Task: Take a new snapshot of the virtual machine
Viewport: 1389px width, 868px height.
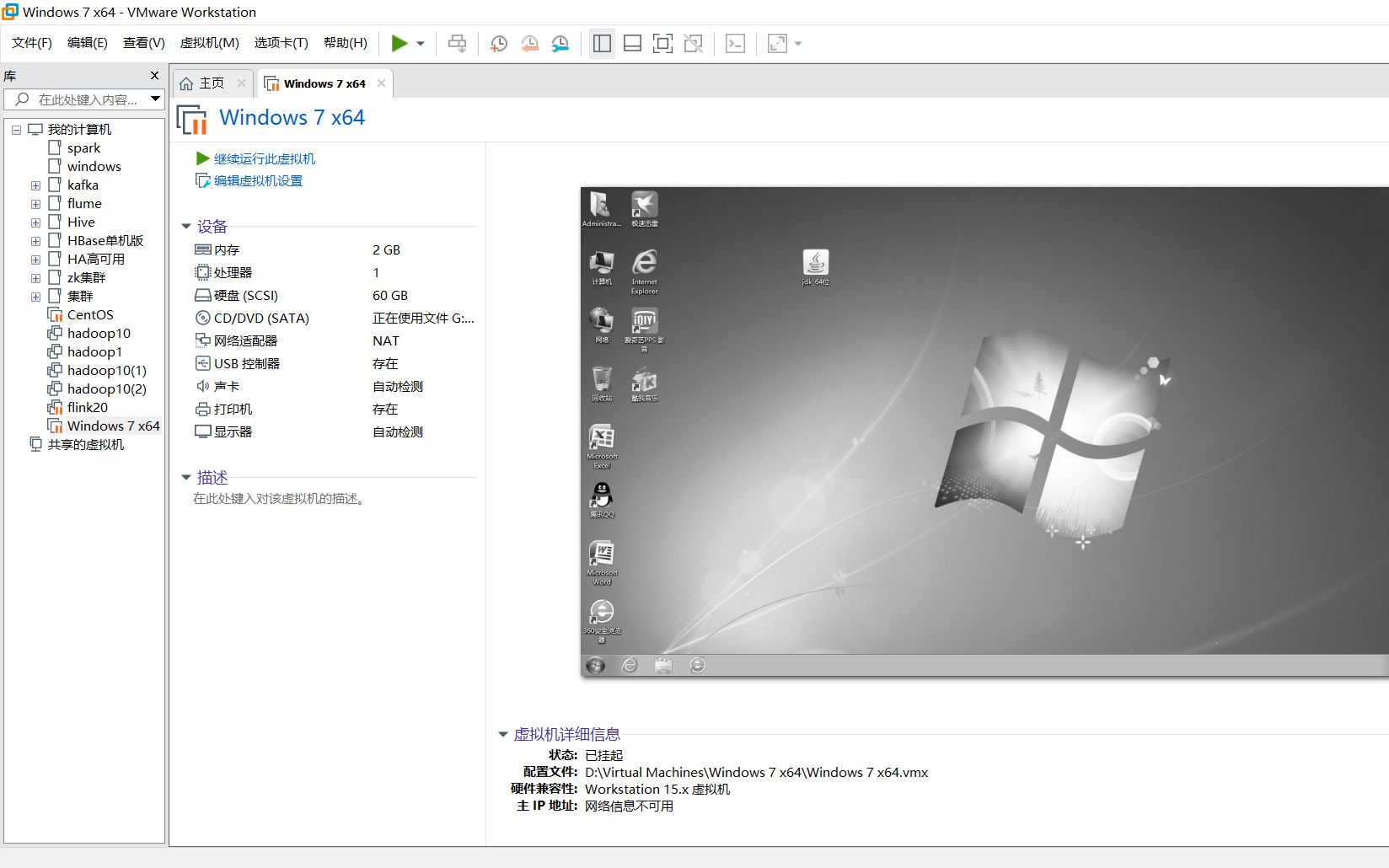Action: click(x=498, y=43)
